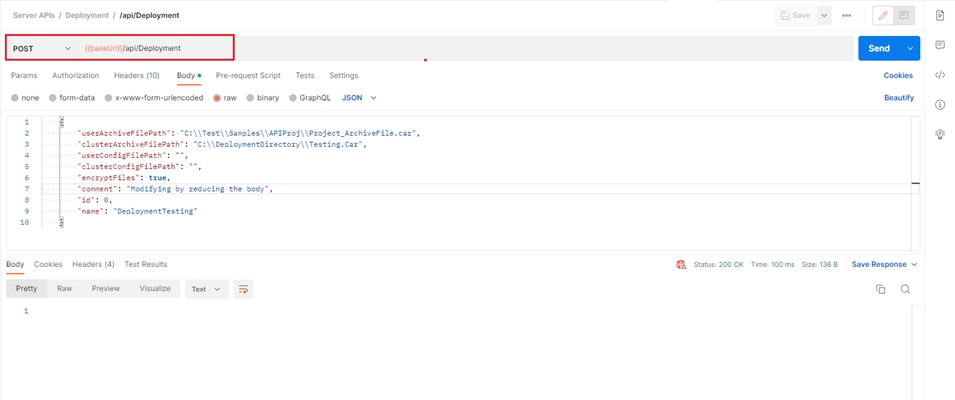Open the lightbulb related requests icon

tap(940, 134)
